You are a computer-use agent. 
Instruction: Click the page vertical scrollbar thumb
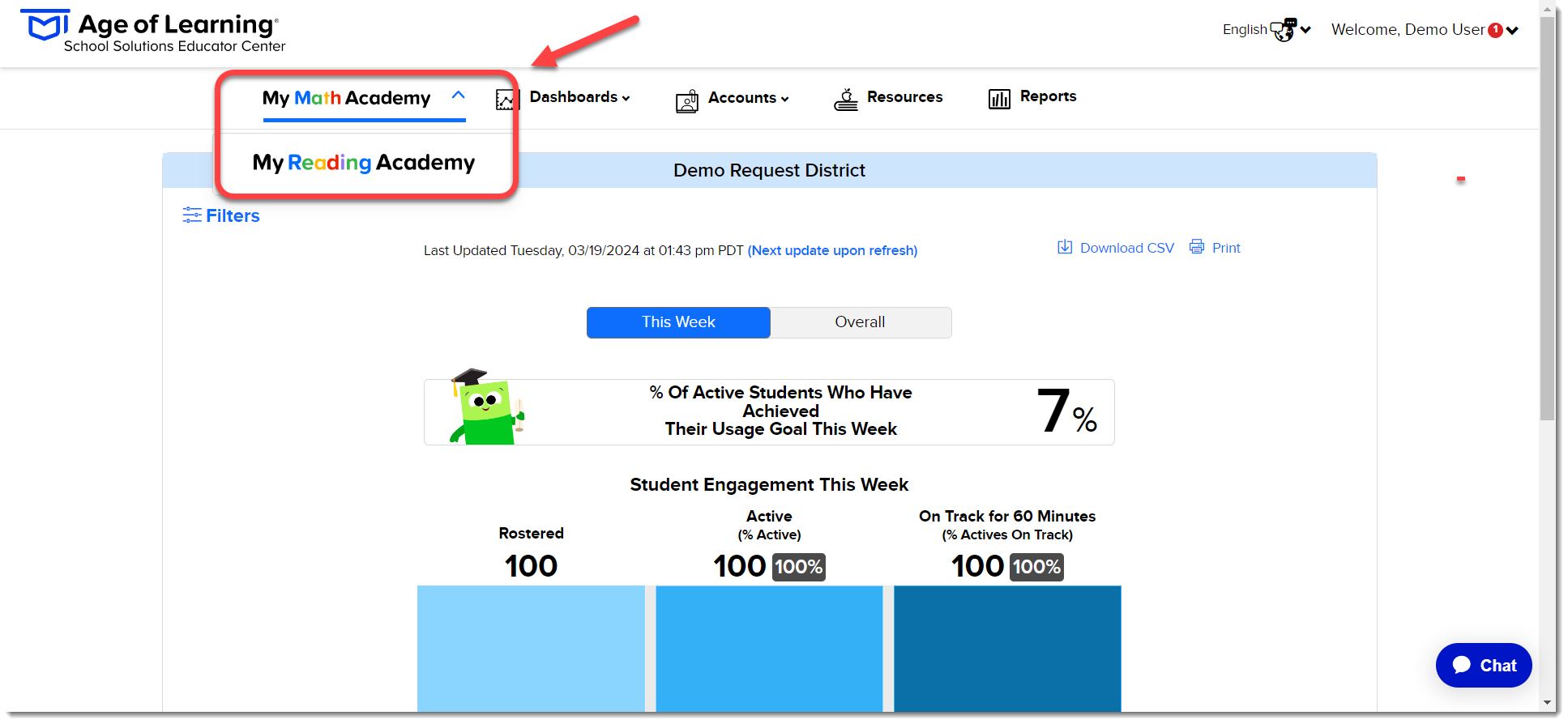click(1548, 217)
